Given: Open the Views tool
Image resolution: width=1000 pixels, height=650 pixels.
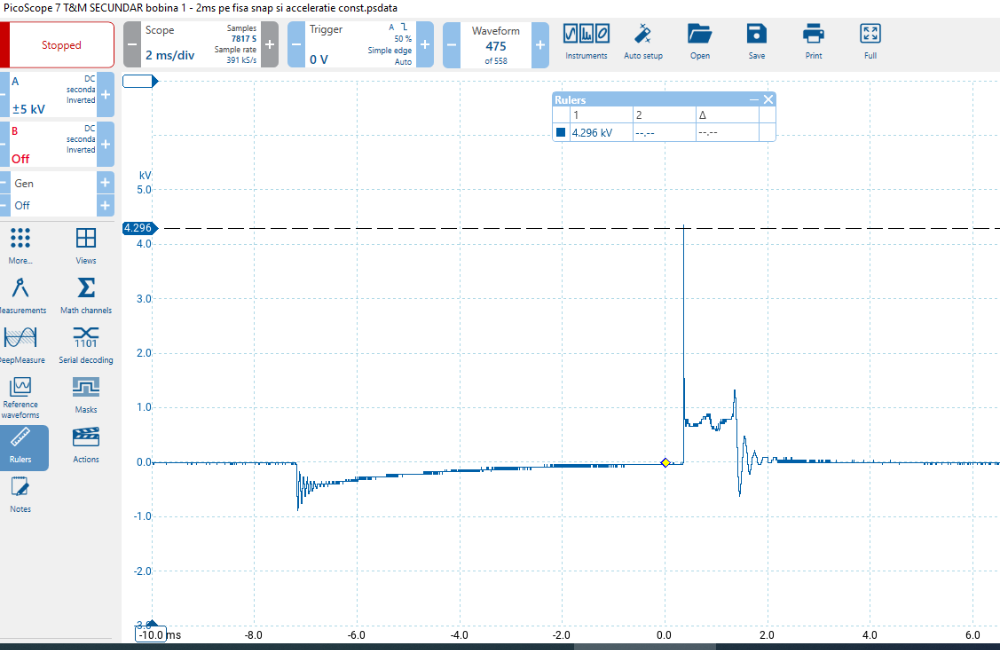Looking at the screenshot, I should [x=86, y=245].
